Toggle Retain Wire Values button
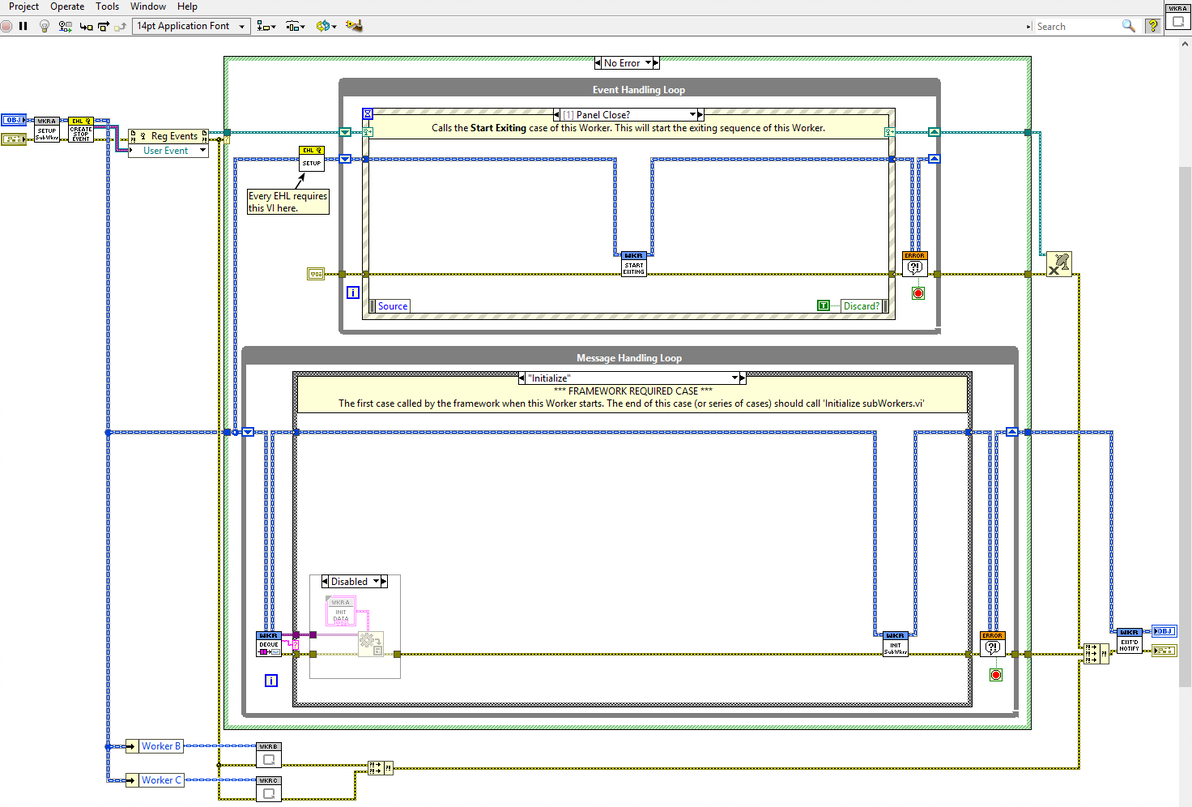Viewport: 1192px width, 807px height. 65,26
